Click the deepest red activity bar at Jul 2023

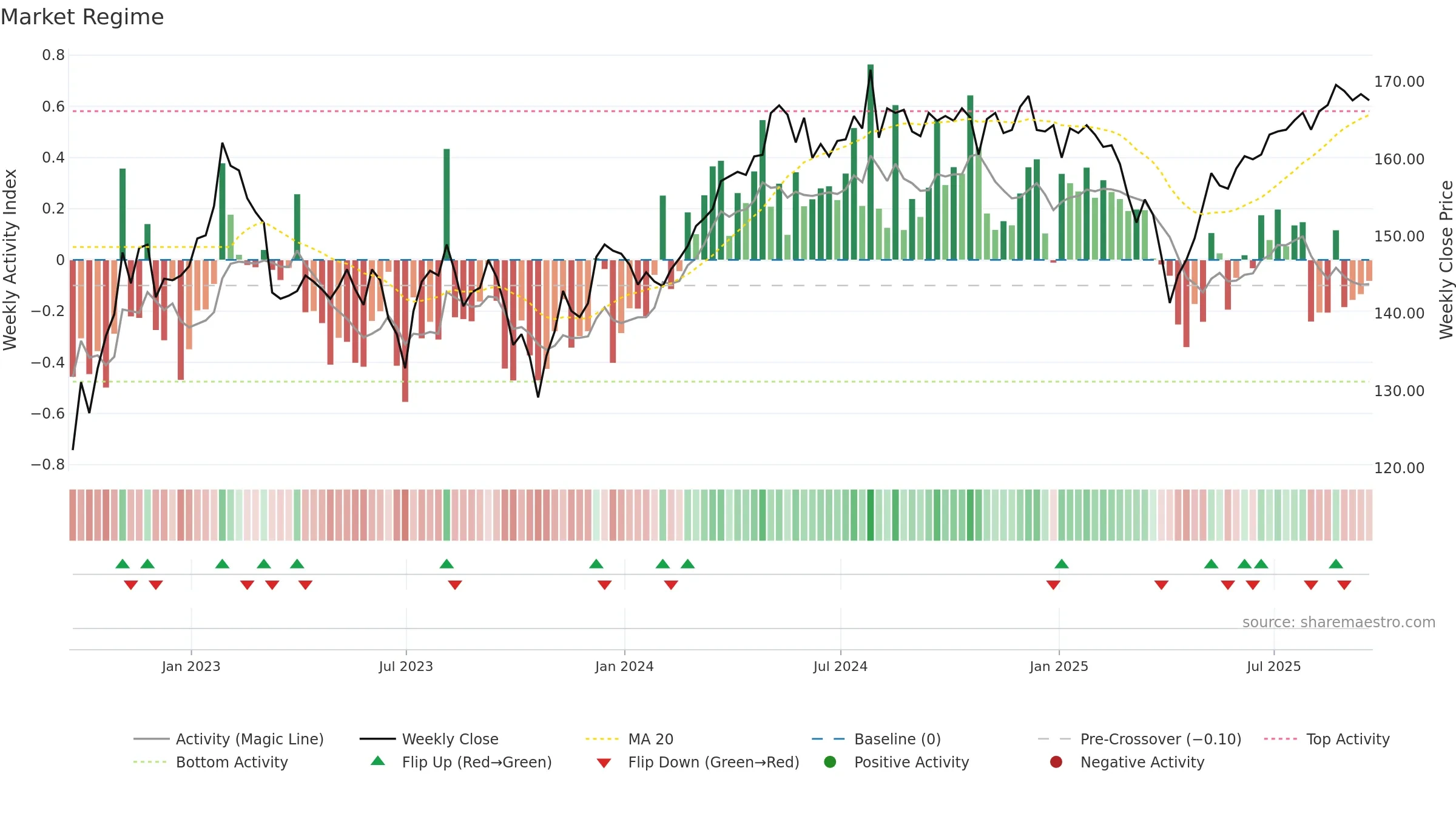point(405,331)
